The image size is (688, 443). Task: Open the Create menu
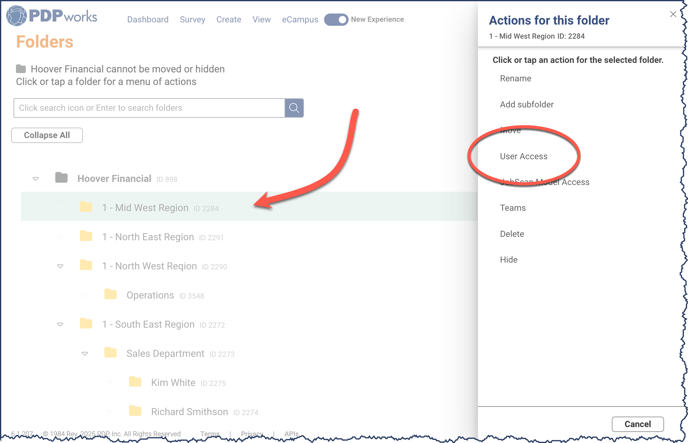click(229, 20)
